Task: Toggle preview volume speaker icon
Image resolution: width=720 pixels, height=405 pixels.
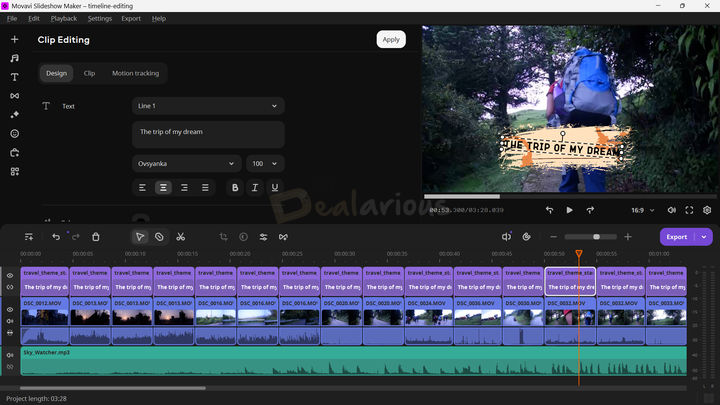Action: click(671, 210)
